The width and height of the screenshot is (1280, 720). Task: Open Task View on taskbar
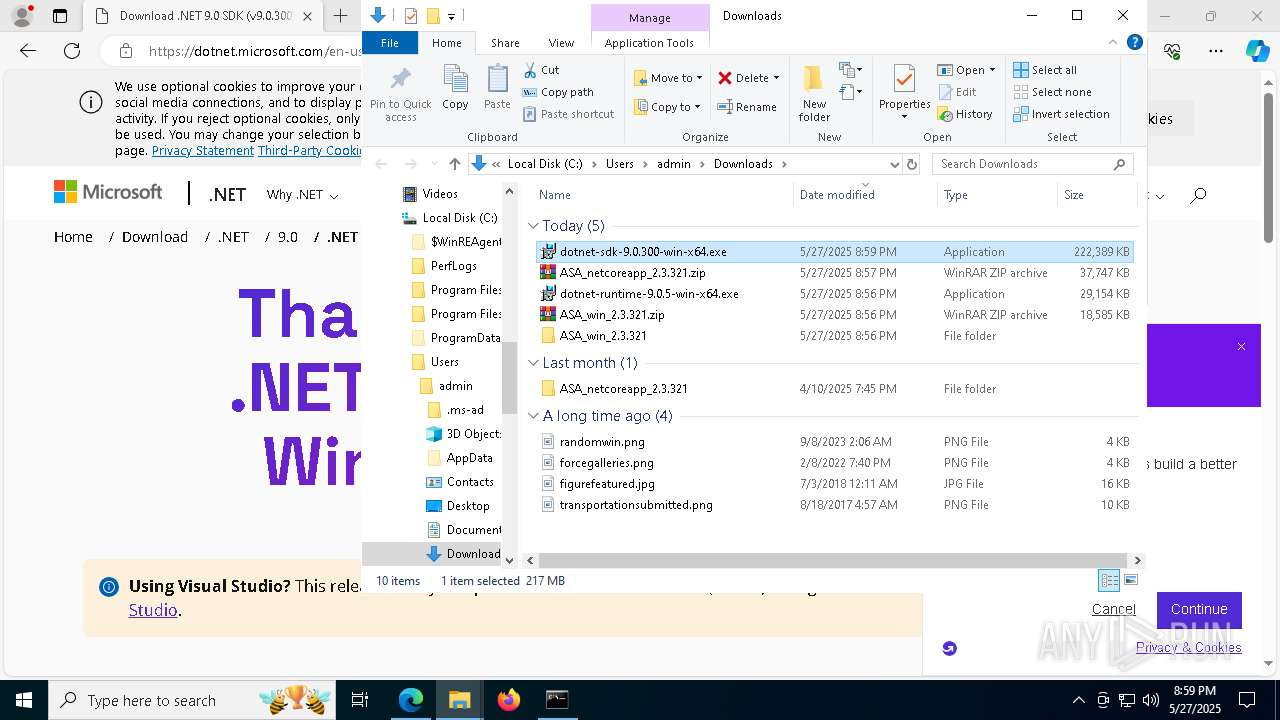point(360,700)
